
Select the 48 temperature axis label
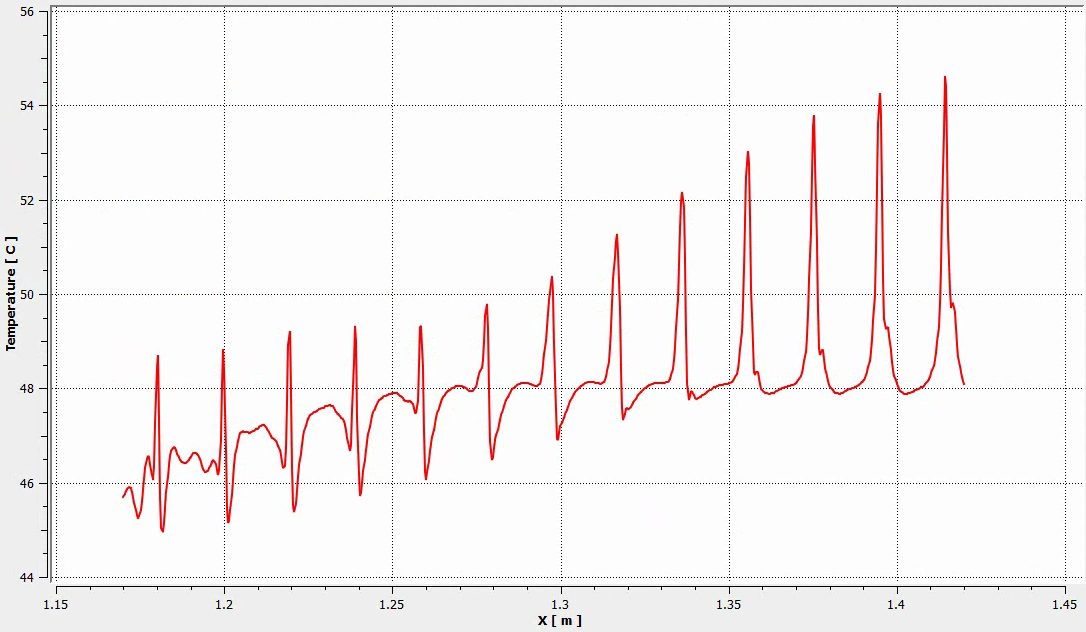27,389
